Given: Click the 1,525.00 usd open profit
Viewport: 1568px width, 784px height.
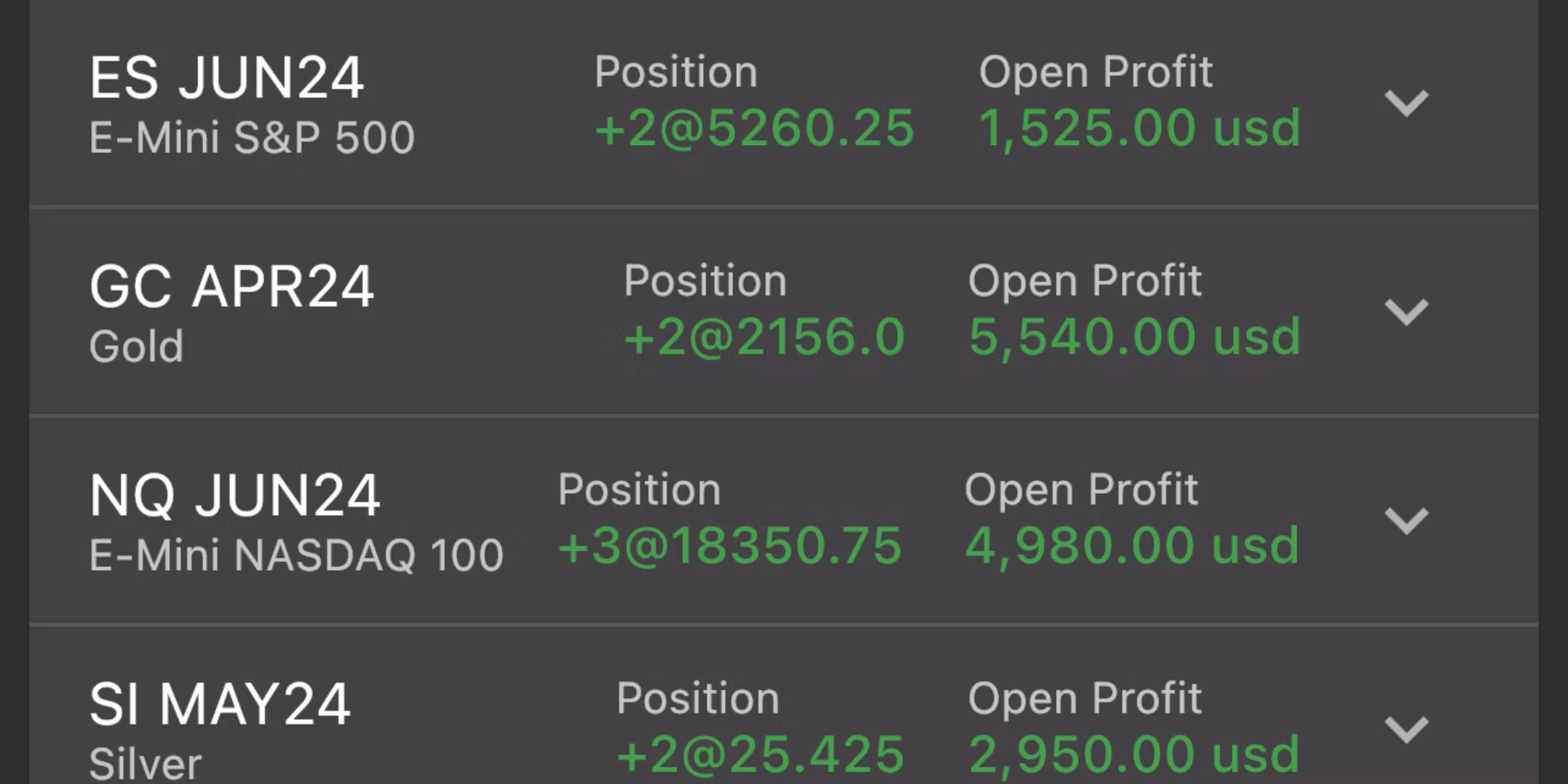Looking at the screenshot, I should click(1139, 128).
